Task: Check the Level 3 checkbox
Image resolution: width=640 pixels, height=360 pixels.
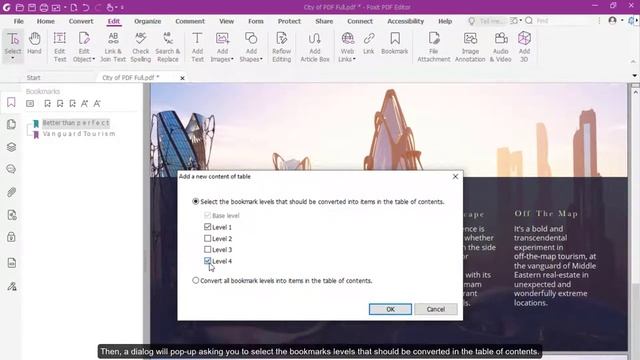Action: tap(207, 249)
